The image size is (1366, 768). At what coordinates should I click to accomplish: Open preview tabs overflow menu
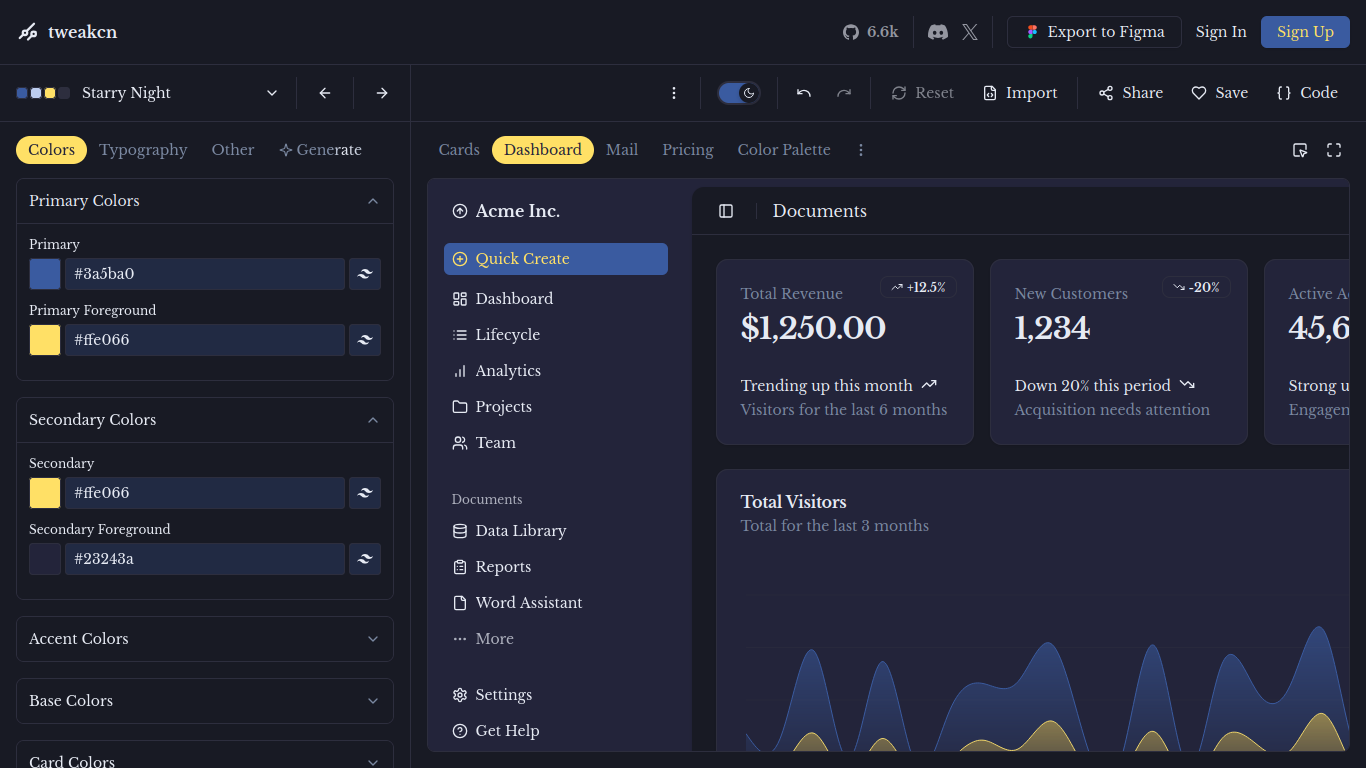tap(861, 150)
